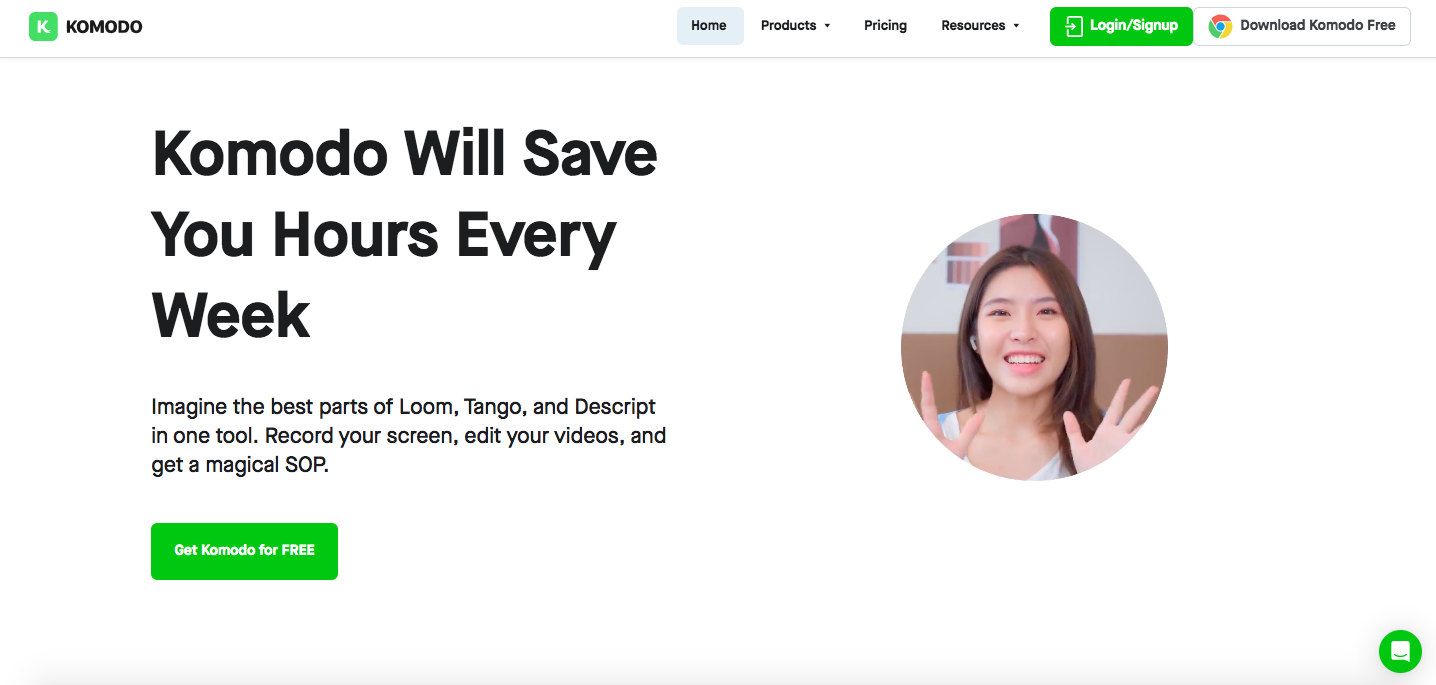1436x685 pixels.
Task: Click the paragraph starting 'Imagine the best parts of Loom'
Action: click(409, 436)
